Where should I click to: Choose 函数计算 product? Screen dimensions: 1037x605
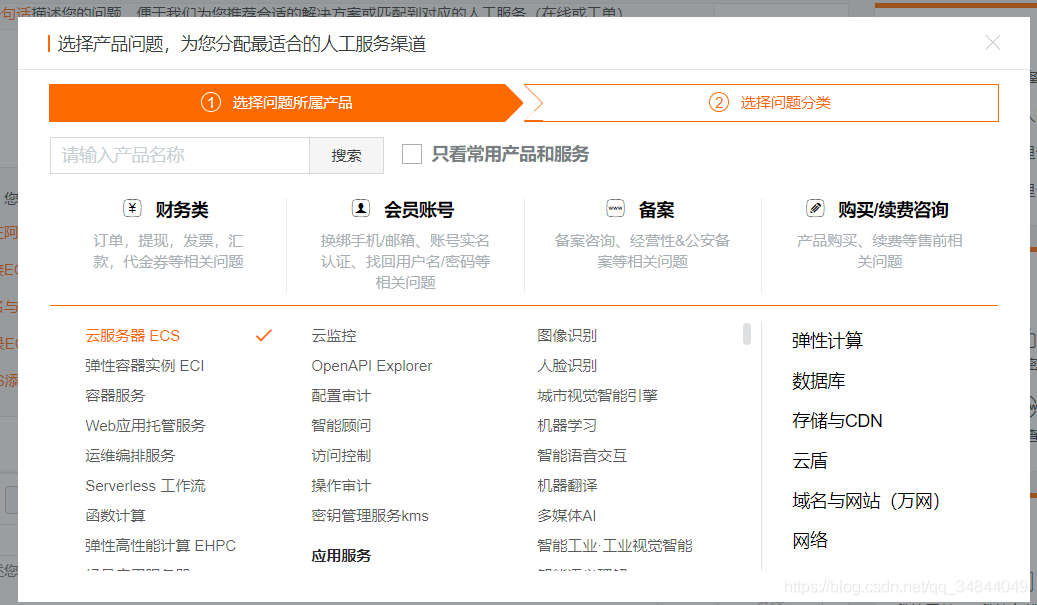coord(115,516)
